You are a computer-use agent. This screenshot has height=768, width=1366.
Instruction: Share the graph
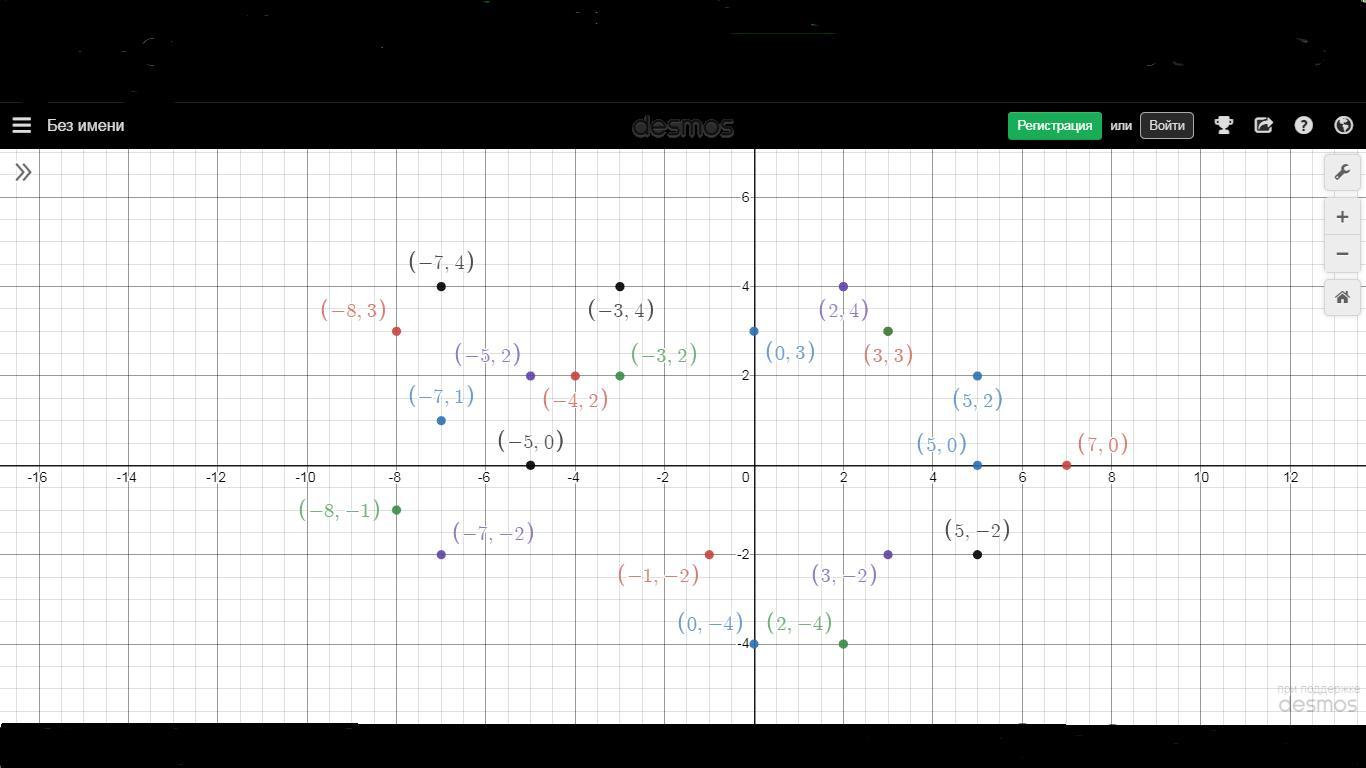pos(1263,125)
